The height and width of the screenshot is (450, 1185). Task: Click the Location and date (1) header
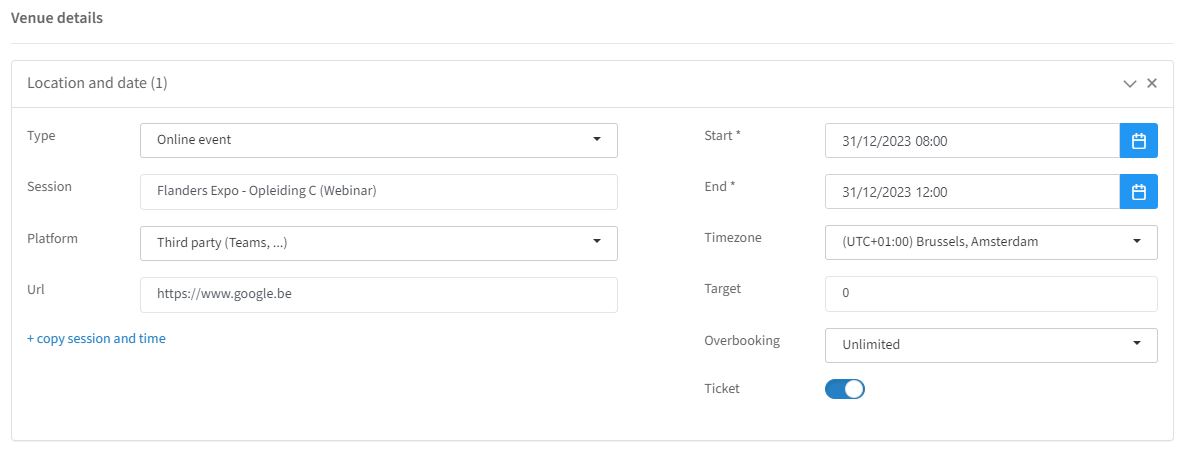[97, 83]
